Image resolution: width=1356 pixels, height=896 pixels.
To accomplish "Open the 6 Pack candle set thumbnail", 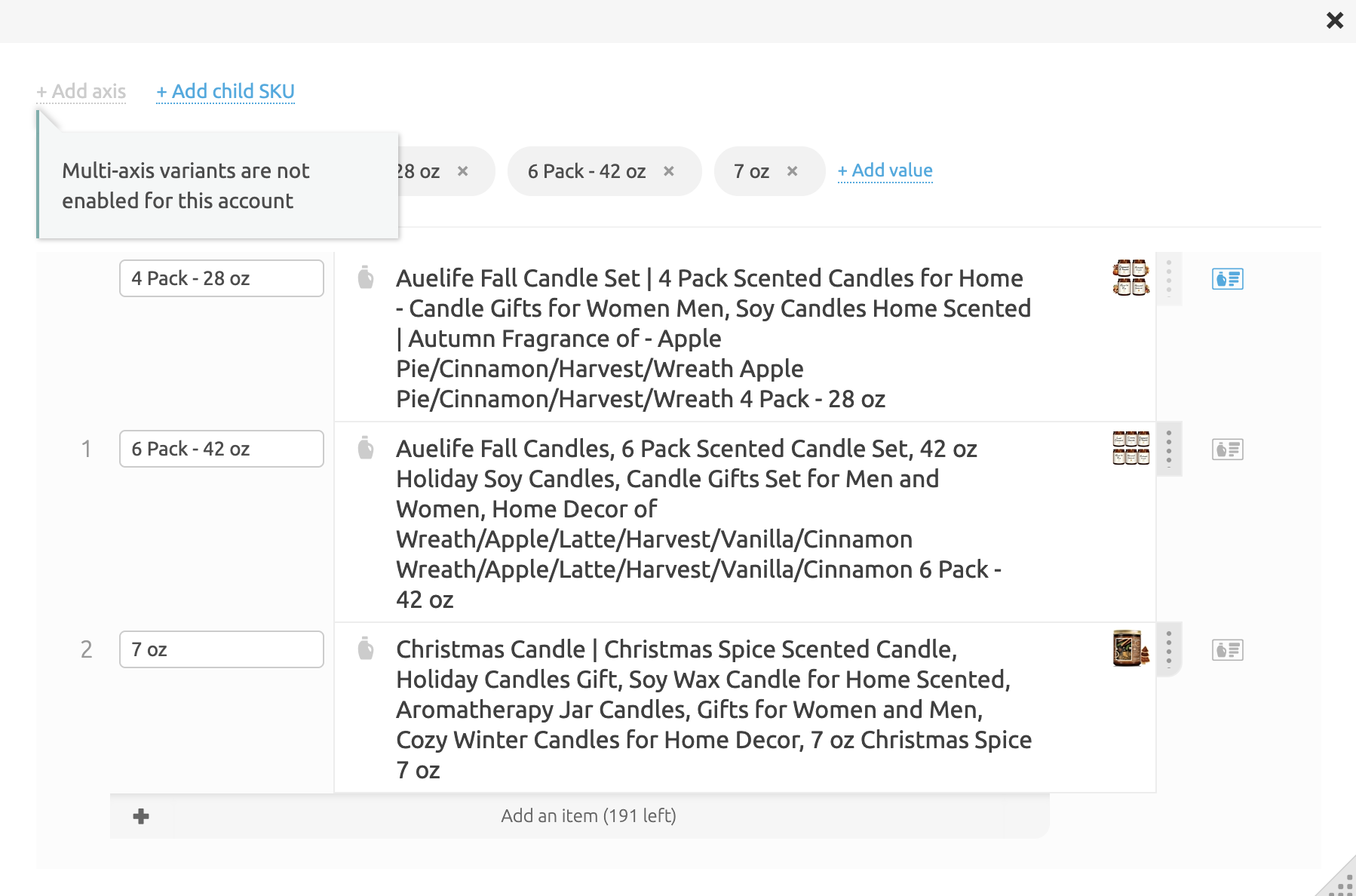I will (1131, 448).
